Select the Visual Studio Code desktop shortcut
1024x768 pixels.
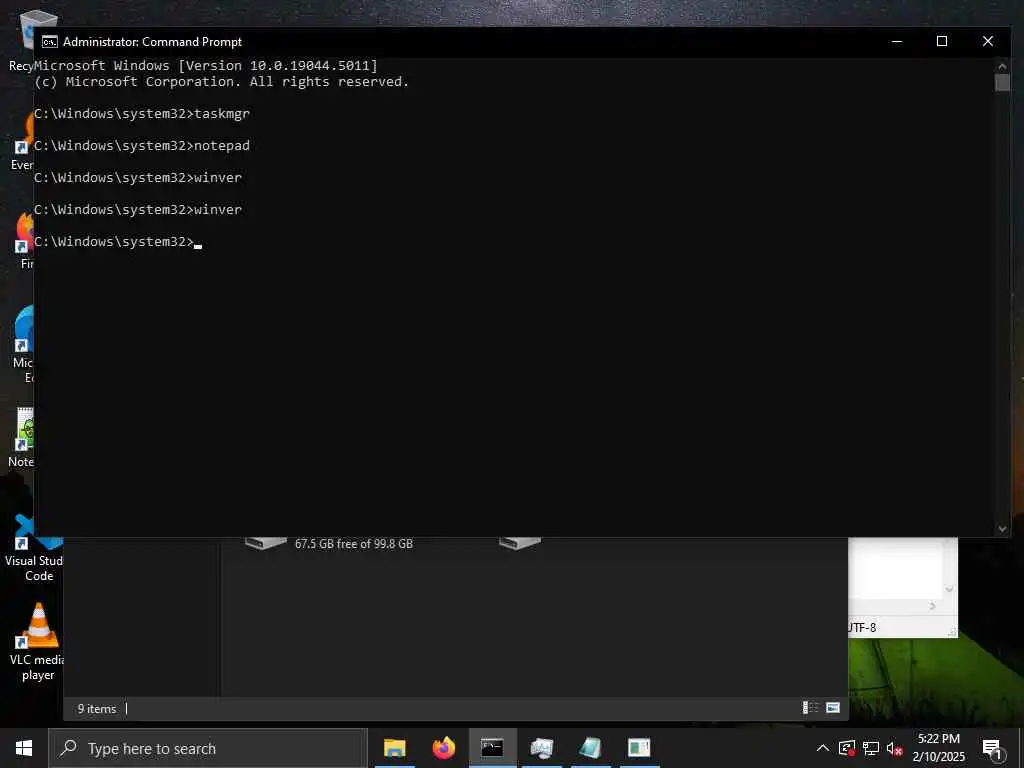[x=34, y=549]
